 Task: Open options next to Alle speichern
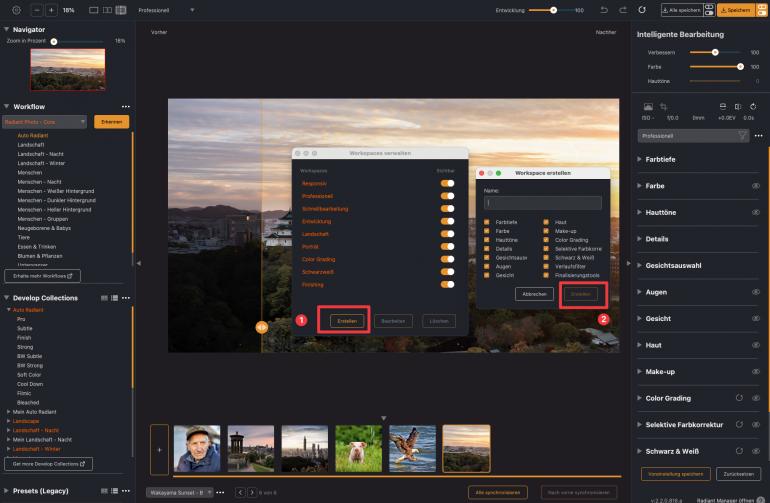709,10
